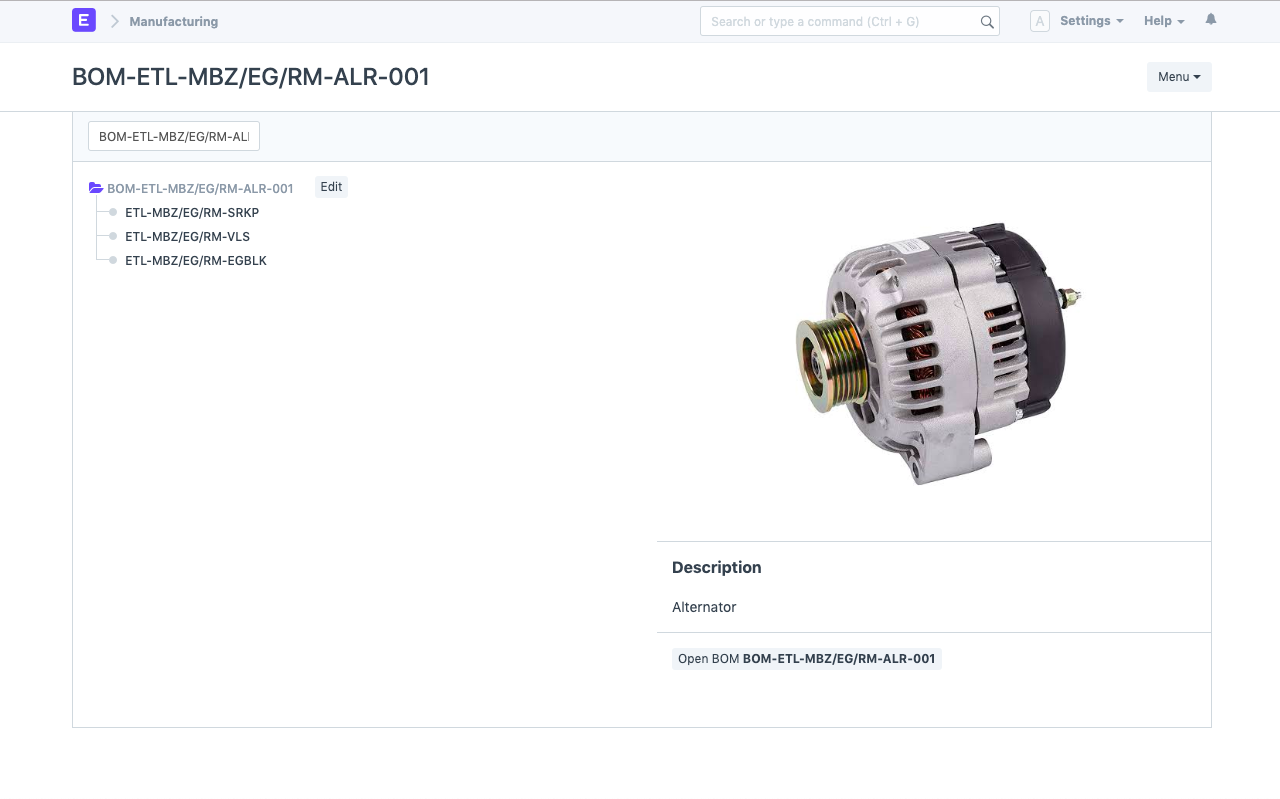This screenshot has width=1280, height=799.
Task: Open the notifications bell
Action: point(1211,20)
